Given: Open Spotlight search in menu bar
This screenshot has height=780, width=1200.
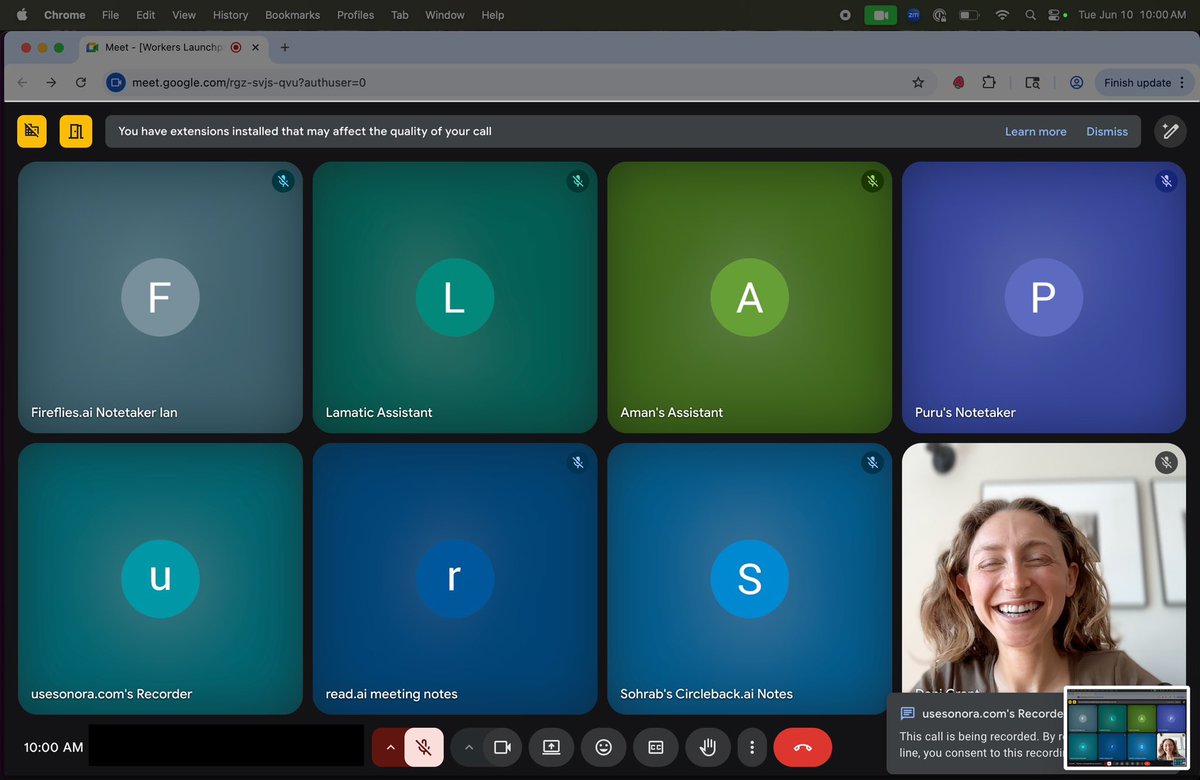Looking at the screenshot, I should [1030, 15].
